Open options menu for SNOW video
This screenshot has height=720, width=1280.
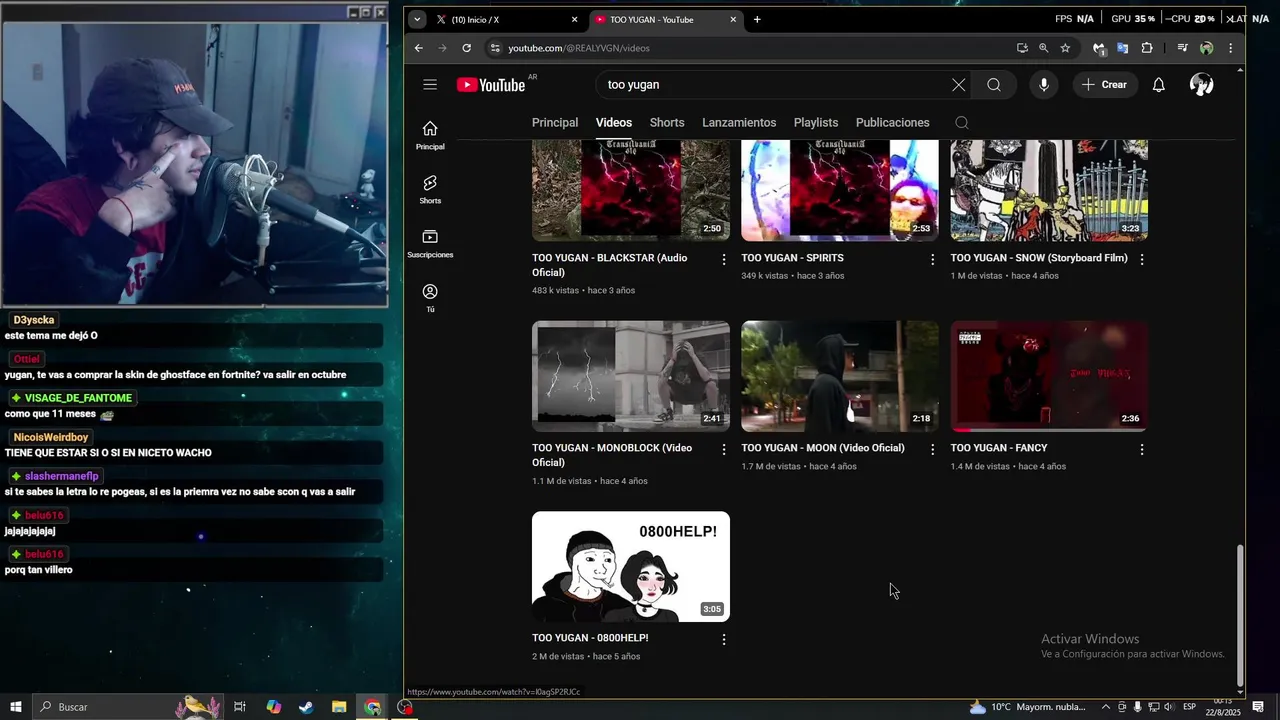pos(1142,259)
